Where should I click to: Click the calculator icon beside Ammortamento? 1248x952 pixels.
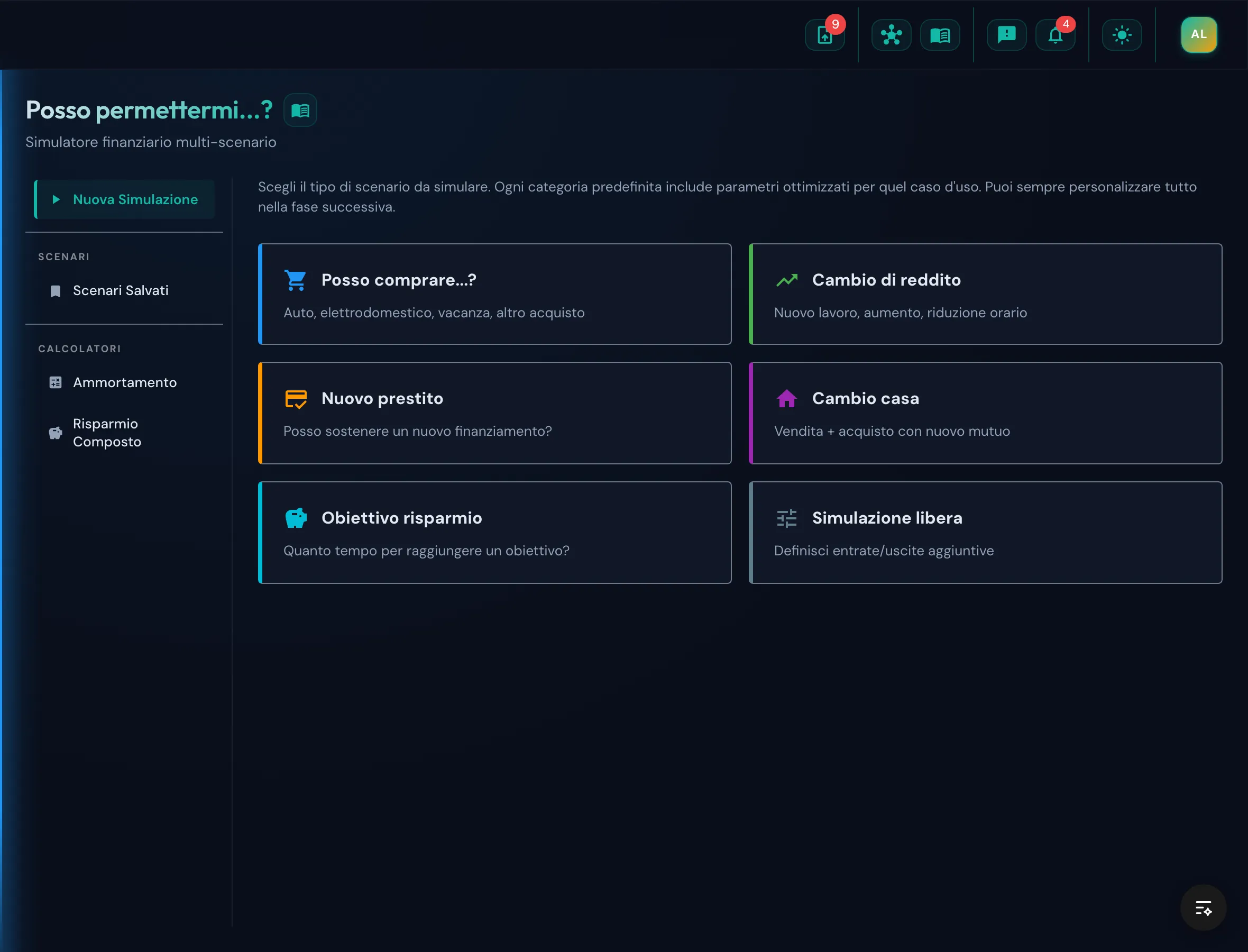point(56,382)
